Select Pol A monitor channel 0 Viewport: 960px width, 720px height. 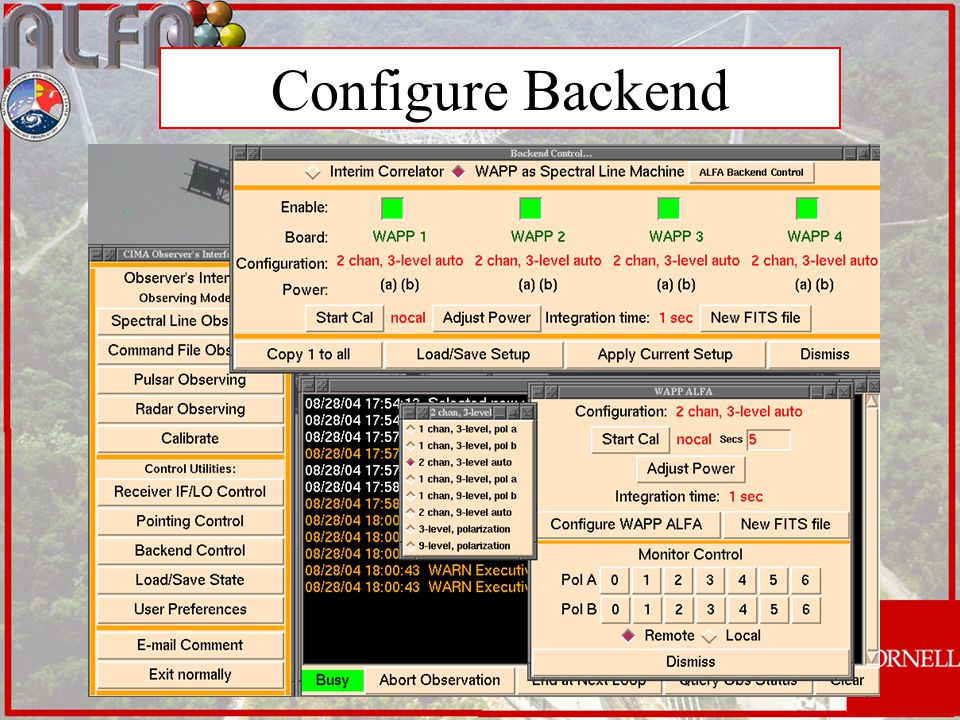615,580
